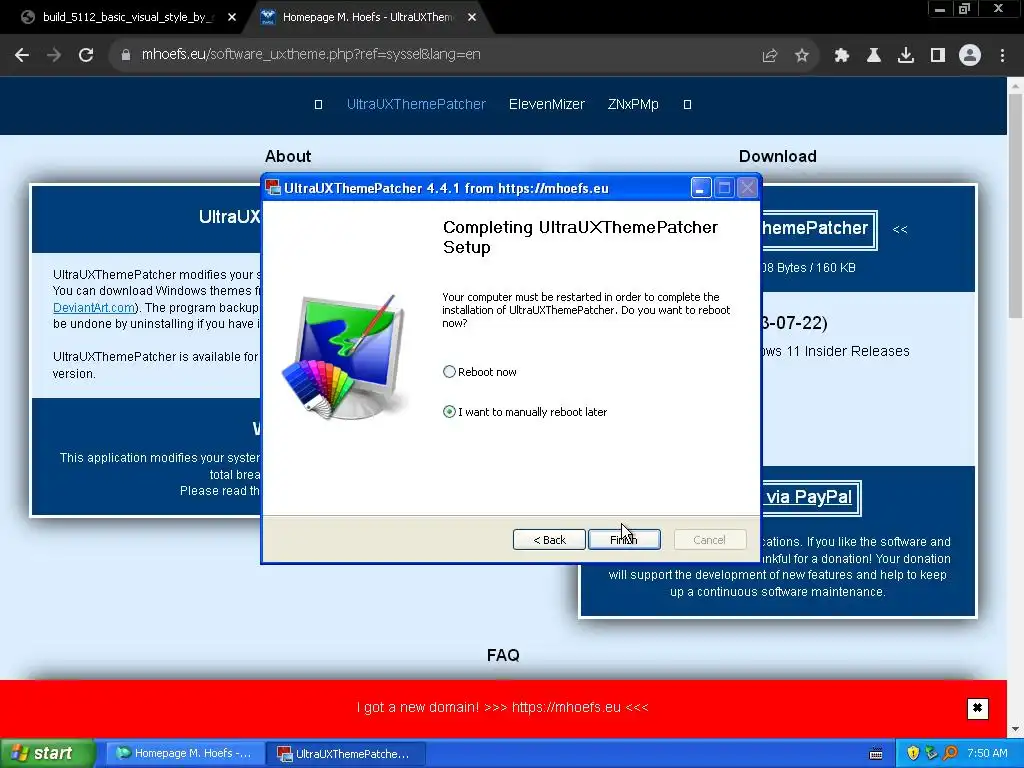Image resolution: width=1024 pixels, height=768 pixels.
Task: Dismiss red banner with X button
Action: coord(978,708)
